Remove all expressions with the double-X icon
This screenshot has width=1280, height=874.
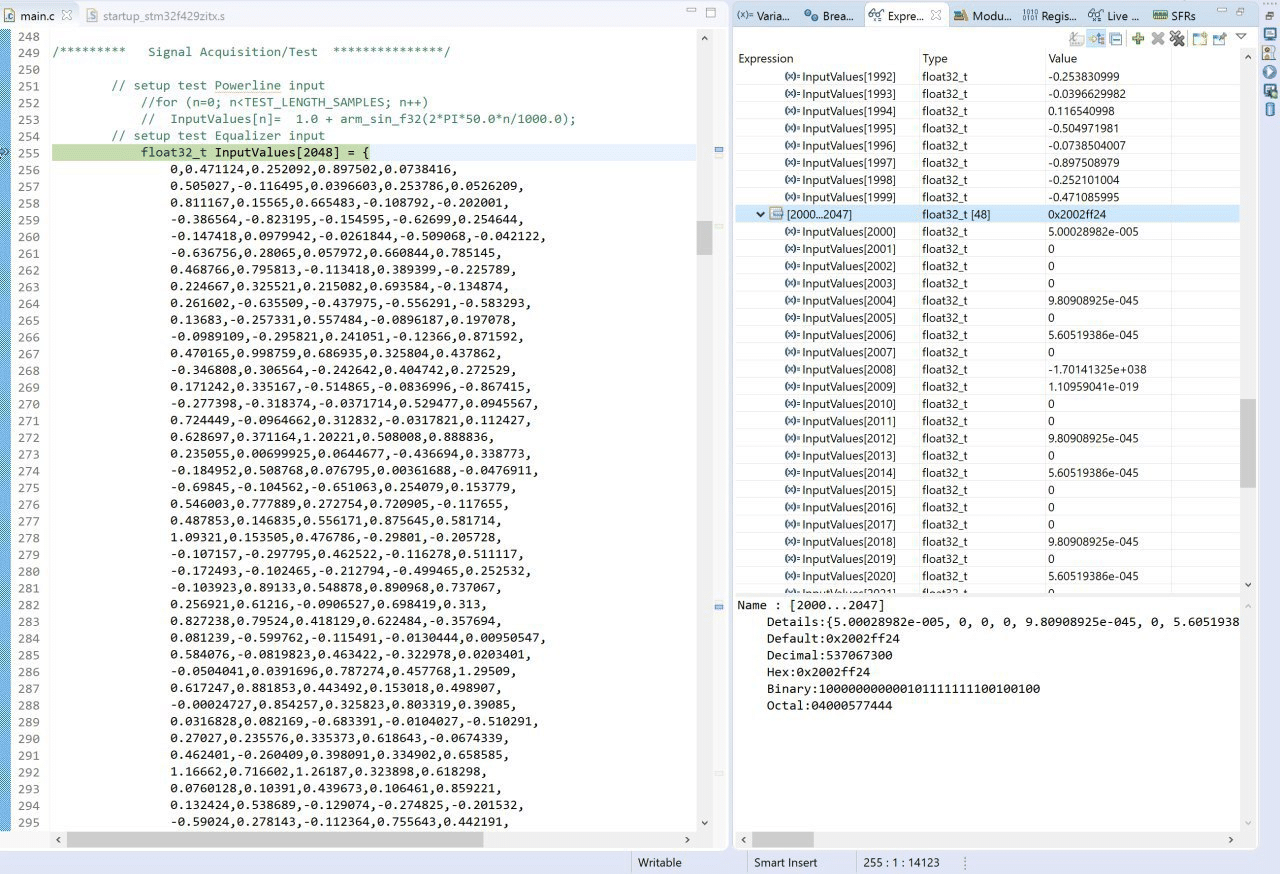[x=1177, y=39]
